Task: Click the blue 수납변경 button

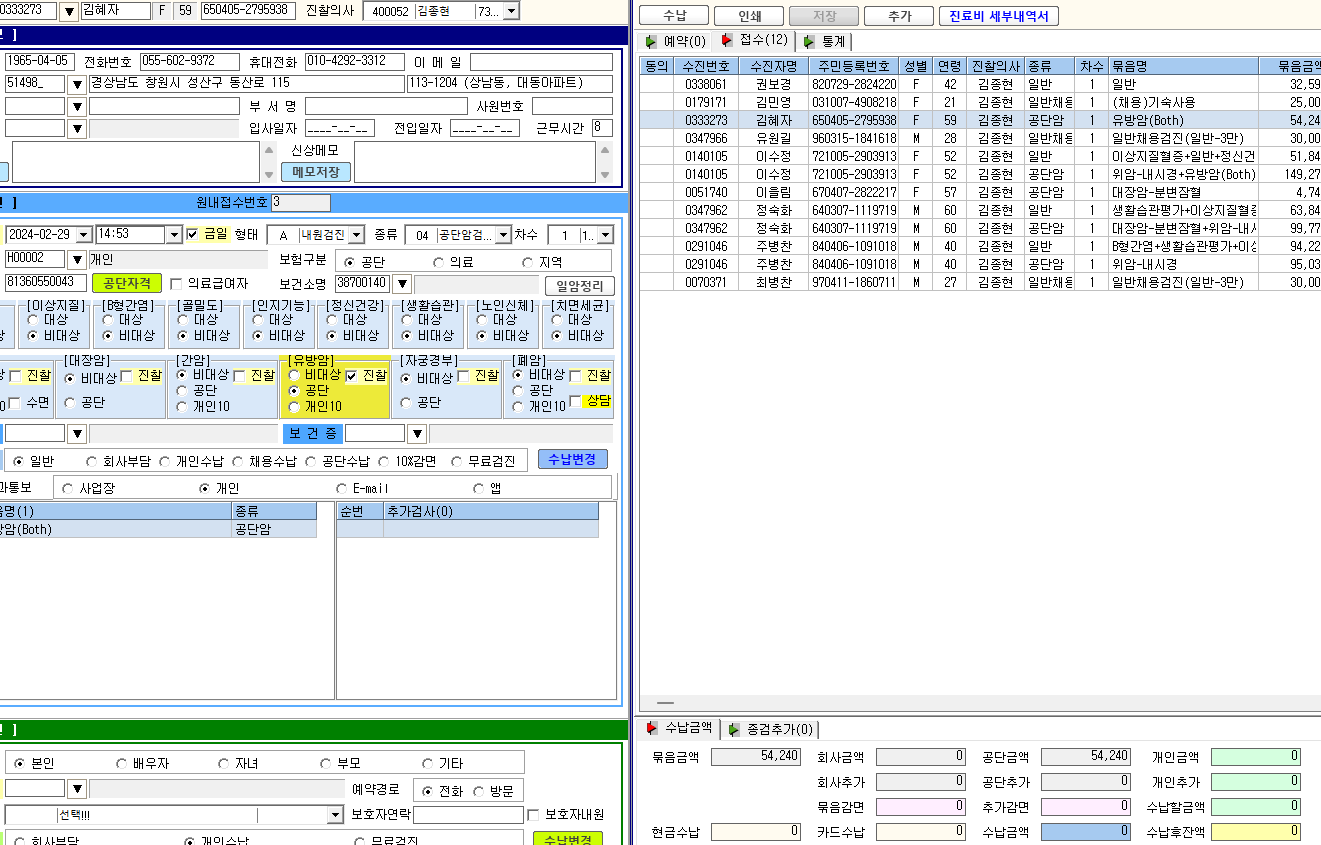Action: pyautogui.click(x=573, y=459)
